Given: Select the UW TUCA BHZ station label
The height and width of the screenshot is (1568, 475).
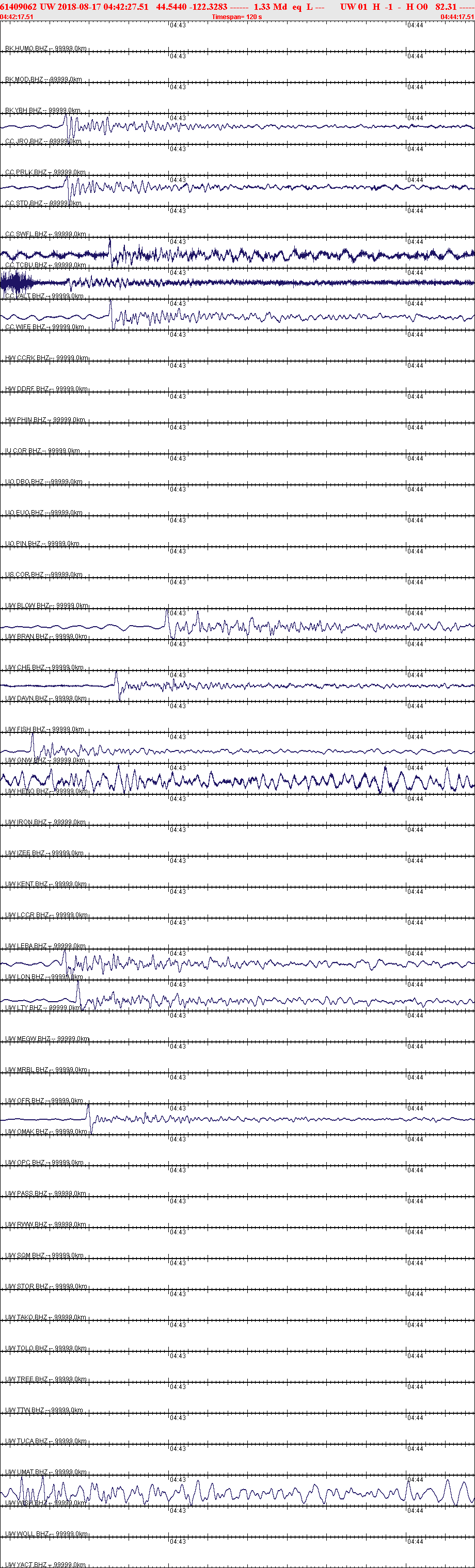Looking at the screenshot, I should click(x=46, y=1441).
